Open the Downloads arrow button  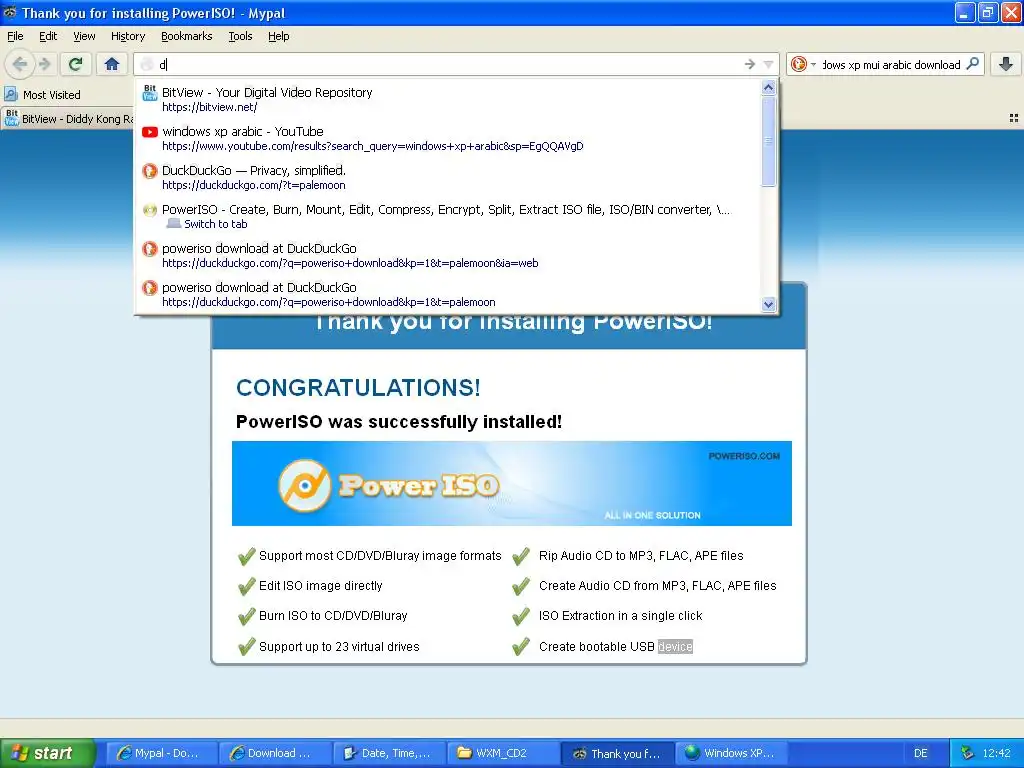1006,64
